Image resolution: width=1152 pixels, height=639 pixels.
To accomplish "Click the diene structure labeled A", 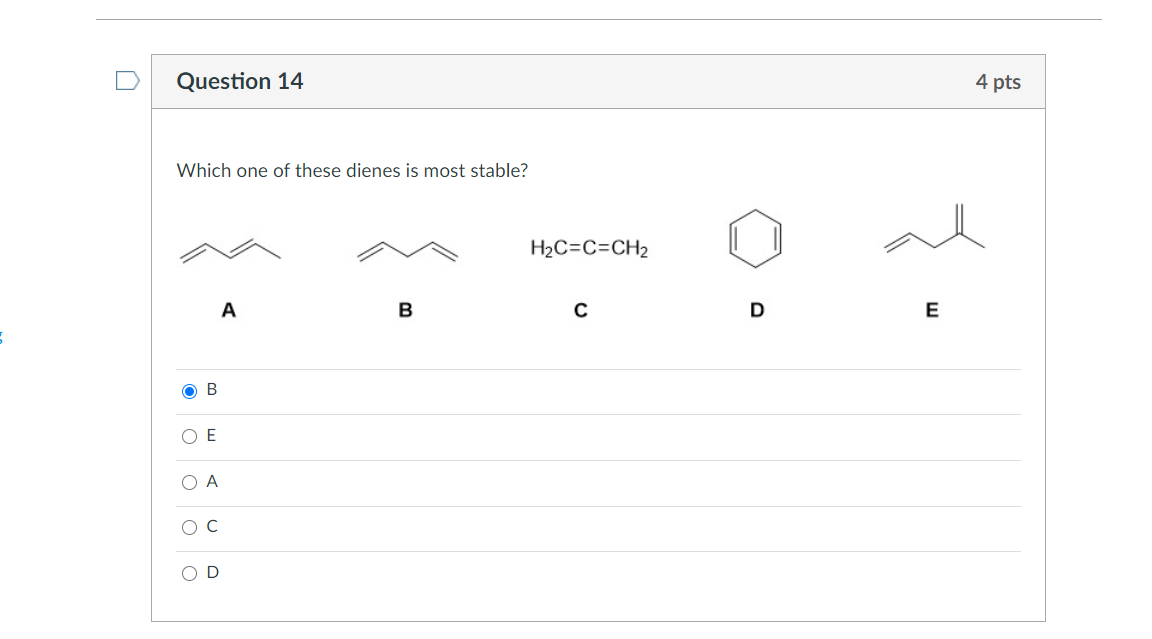I will [230, 250].
